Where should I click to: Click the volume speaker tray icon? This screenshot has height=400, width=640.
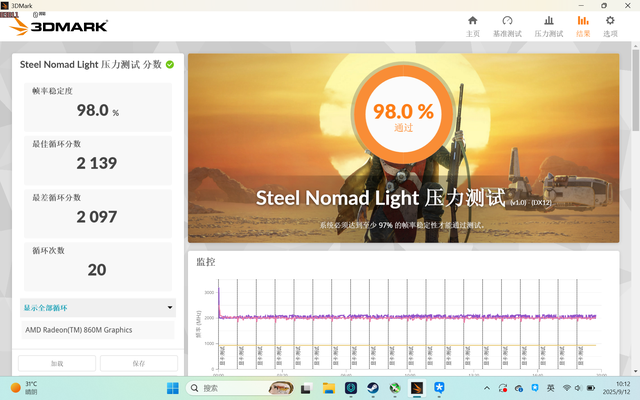(x=578, y=388)
